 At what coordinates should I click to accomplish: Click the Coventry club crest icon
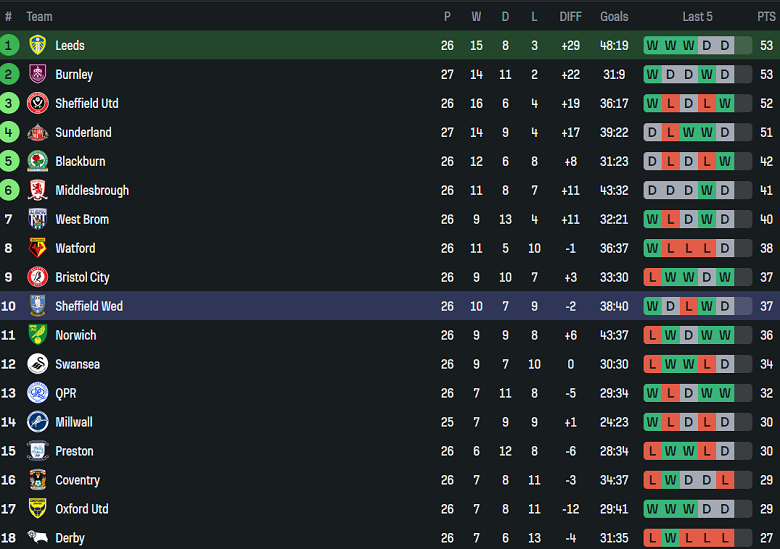point(37,480)
